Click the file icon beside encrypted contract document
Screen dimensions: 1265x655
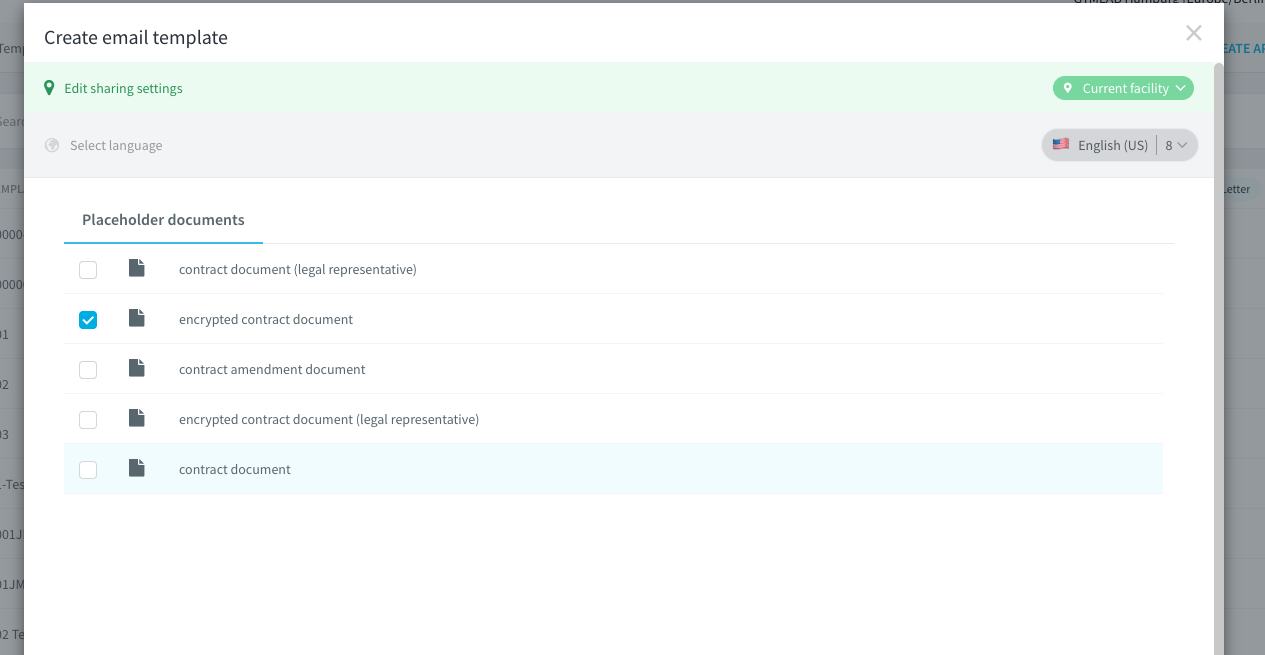[x=137, y=318]
